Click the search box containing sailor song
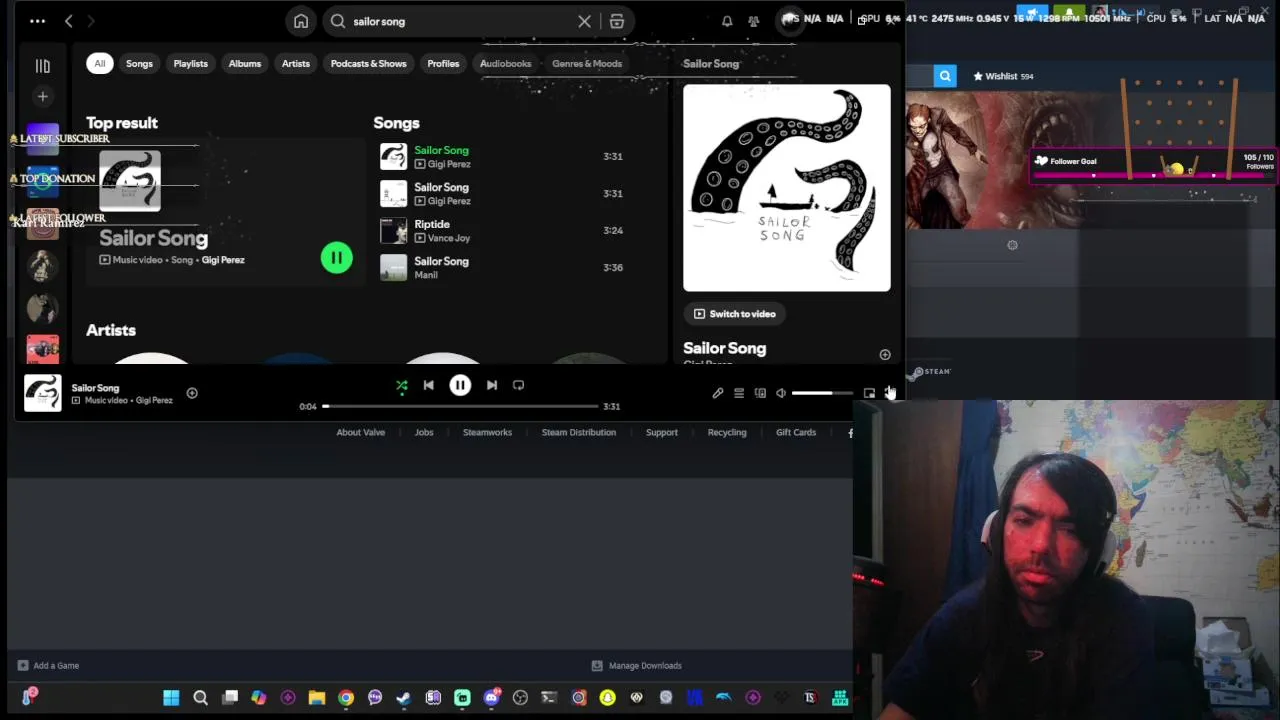The width and height of the screenshot is (1280, 720). point(461,21)
